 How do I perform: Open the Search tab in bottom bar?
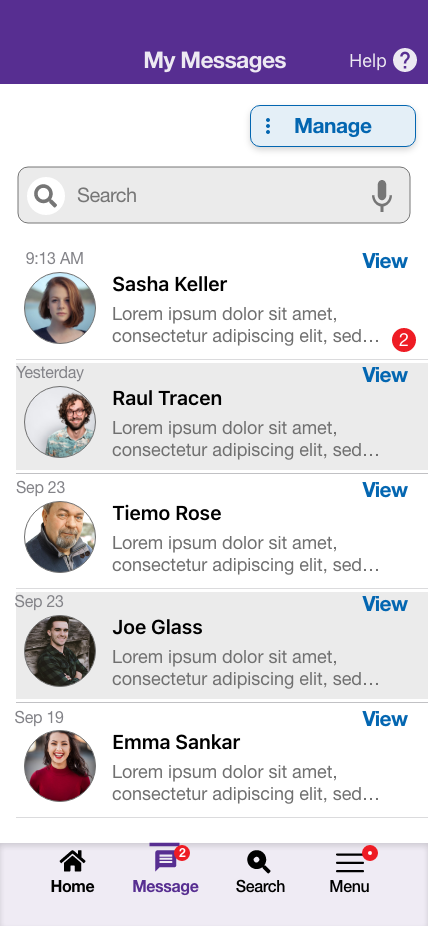click(260, 872)
